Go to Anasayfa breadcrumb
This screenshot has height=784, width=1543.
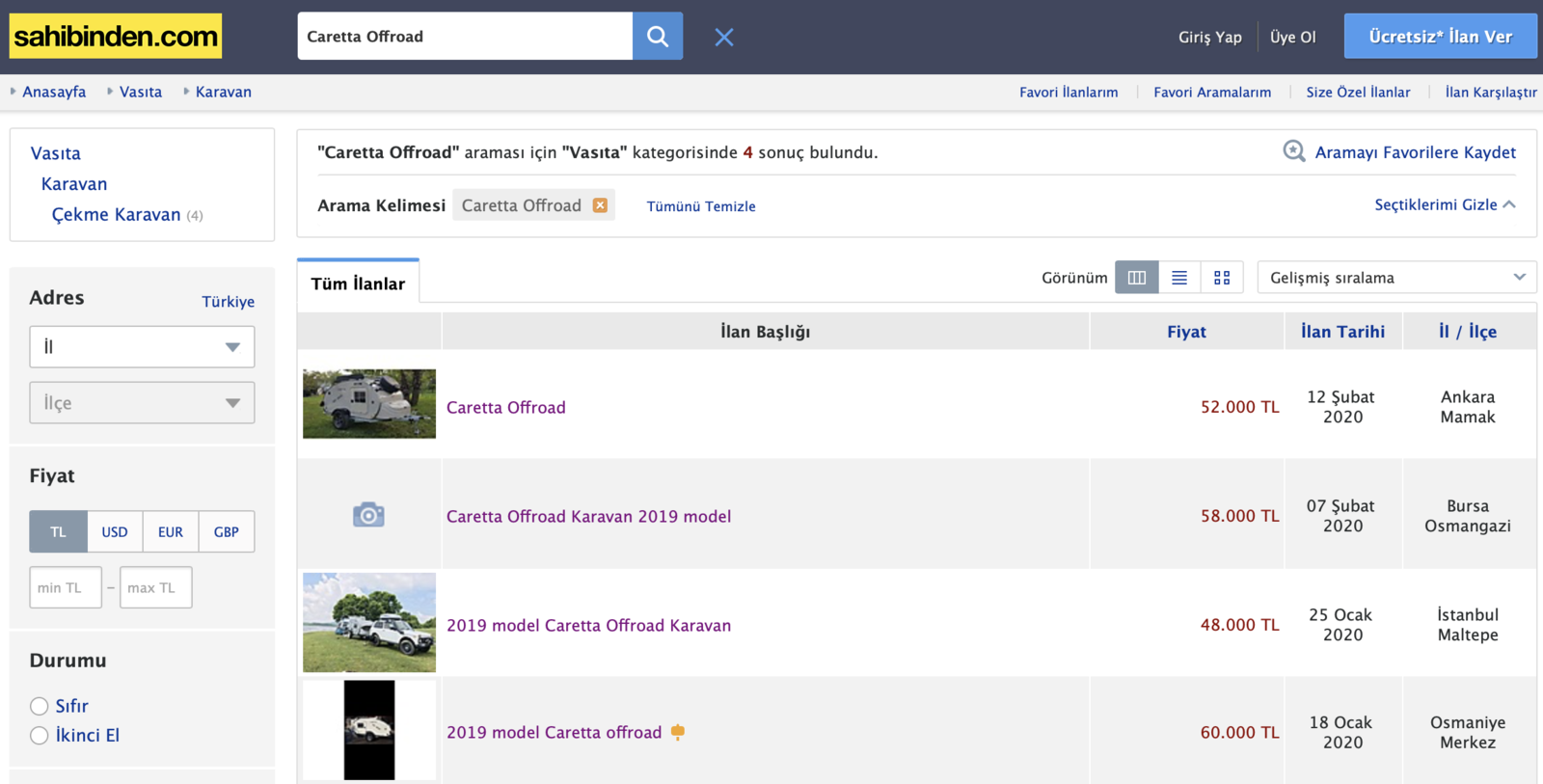point(54,92)
